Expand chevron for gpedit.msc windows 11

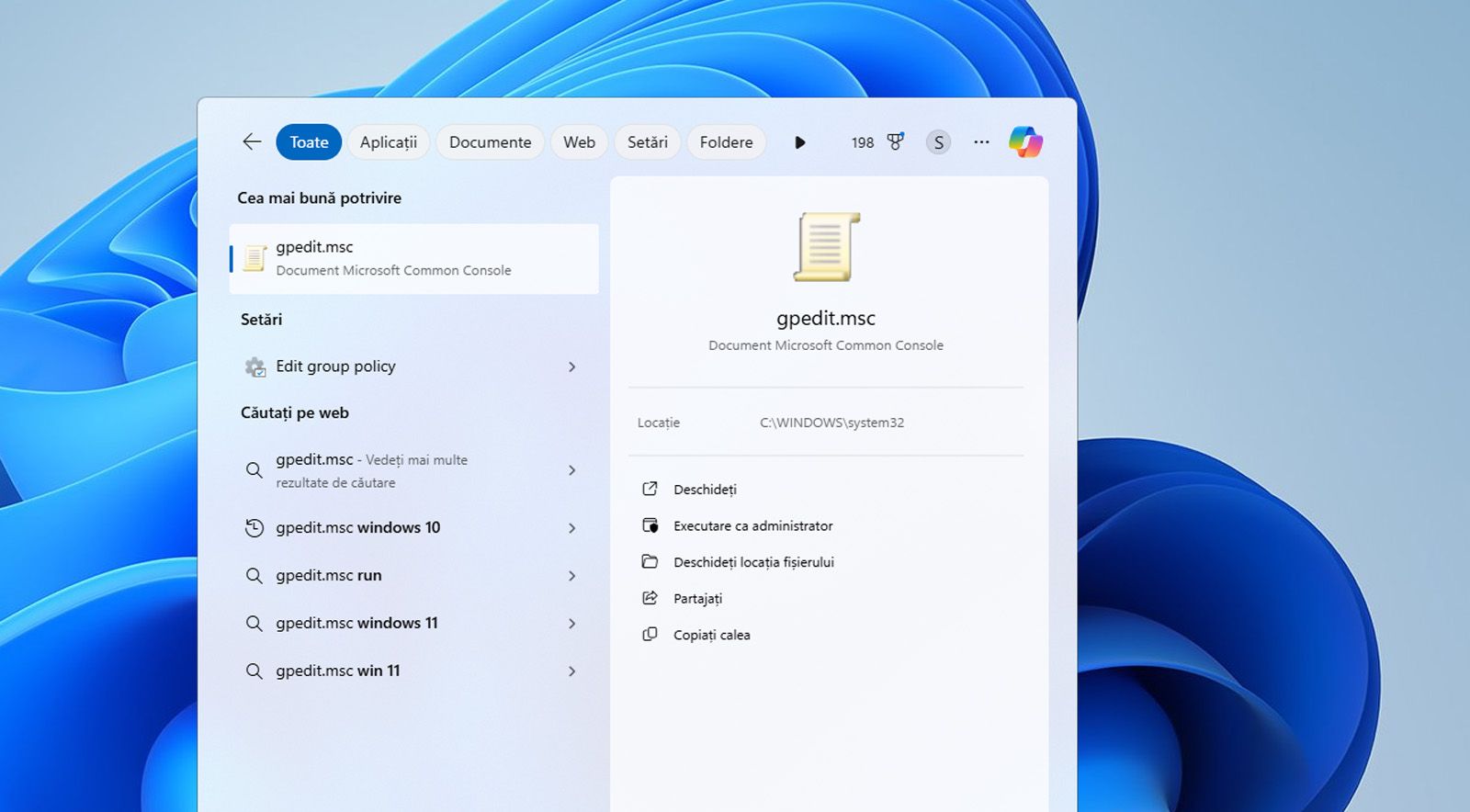coord(571,624)
